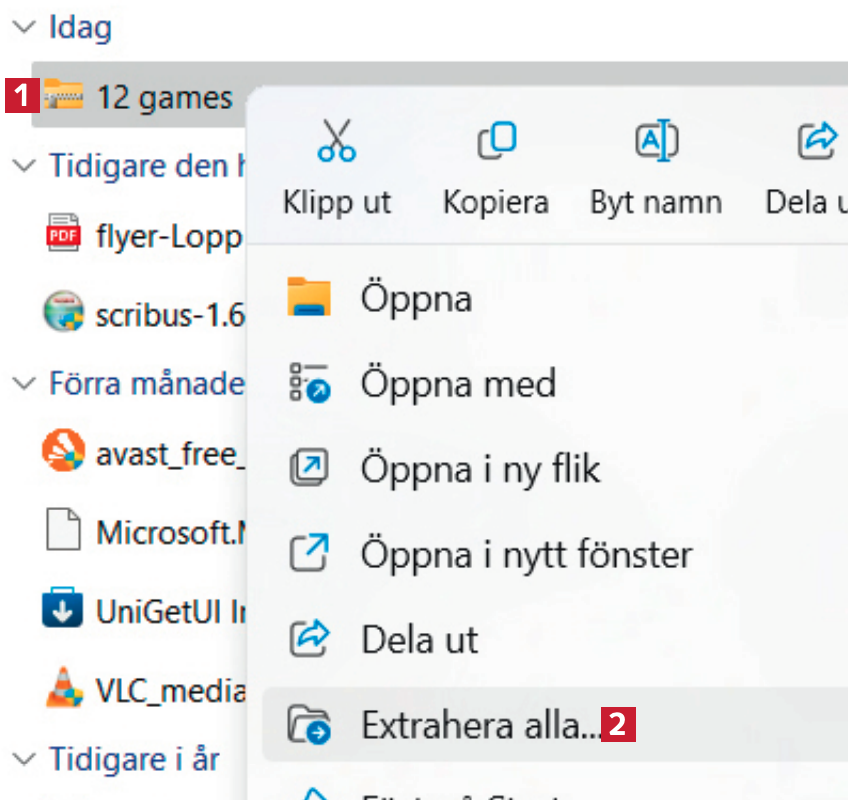The height and width of the screenshot is (800, 848).
Task: Click the 12 games zip folder icon
Action: click(x=65, y=97)
